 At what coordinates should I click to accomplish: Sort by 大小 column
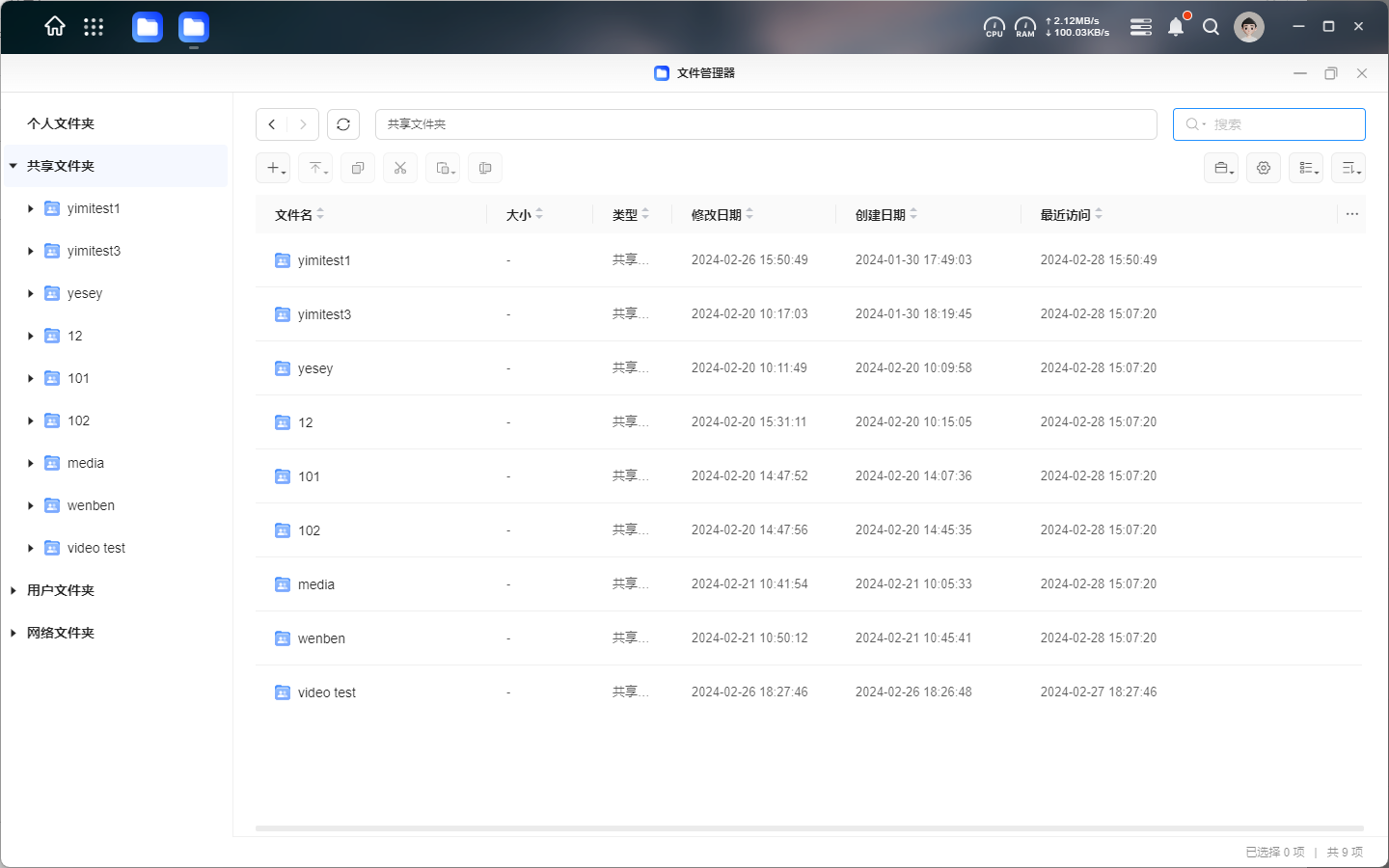tap(525, 215)
